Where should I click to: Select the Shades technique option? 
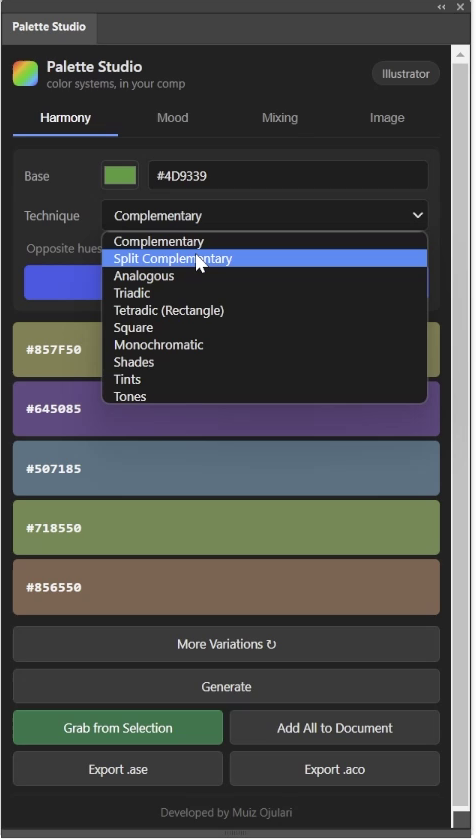265,362
